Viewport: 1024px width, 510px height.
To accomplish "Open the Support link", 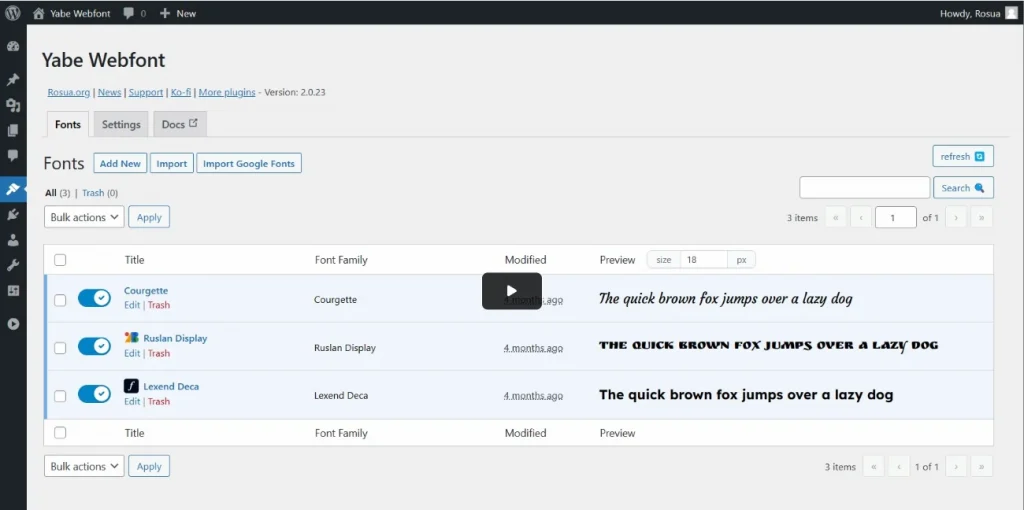I will pos(146,92).
